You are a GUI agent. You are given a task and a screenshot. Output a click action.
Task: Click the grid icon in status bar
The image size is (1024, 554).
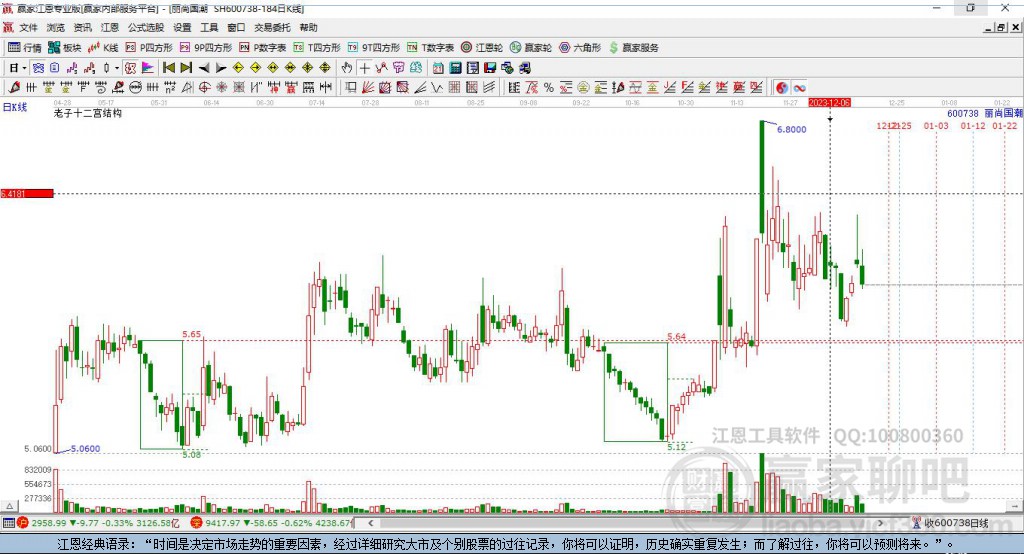click(8, 523)
